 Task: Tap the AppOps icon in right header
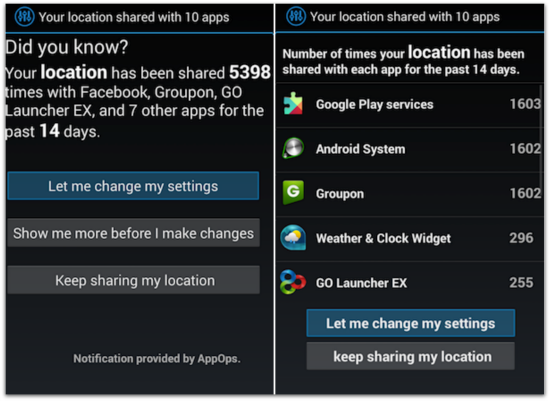click(x=296, y=16)
